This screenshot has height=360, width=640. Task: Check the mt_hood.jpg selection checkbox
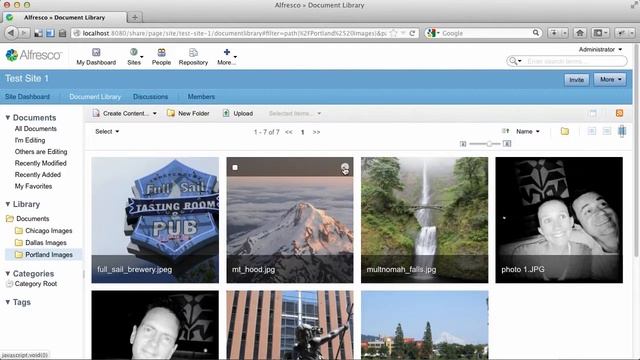235,167
